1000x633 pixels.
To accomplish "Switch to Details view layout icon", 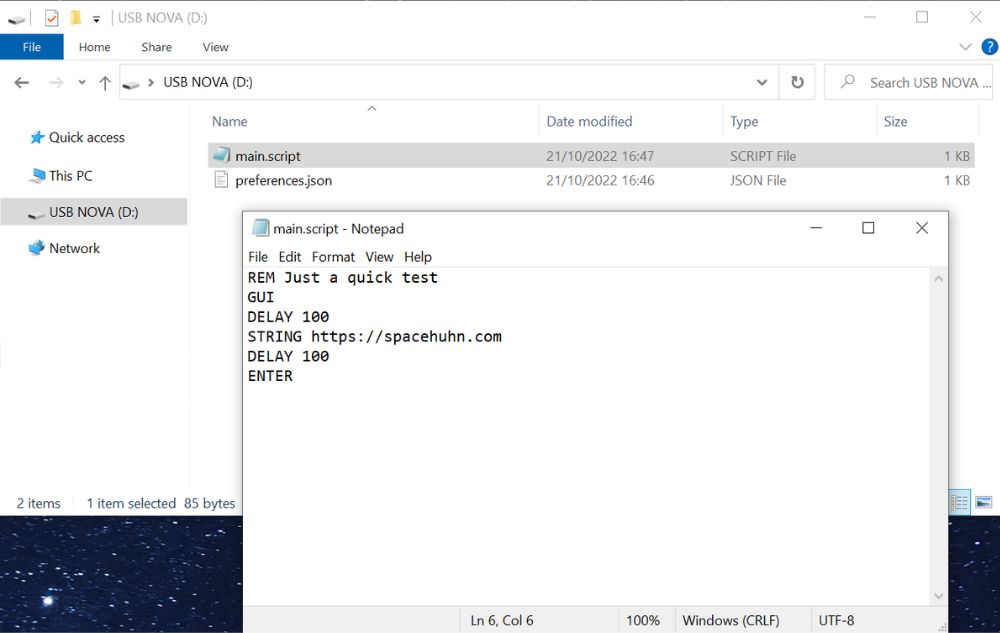I will coord(960,503).
